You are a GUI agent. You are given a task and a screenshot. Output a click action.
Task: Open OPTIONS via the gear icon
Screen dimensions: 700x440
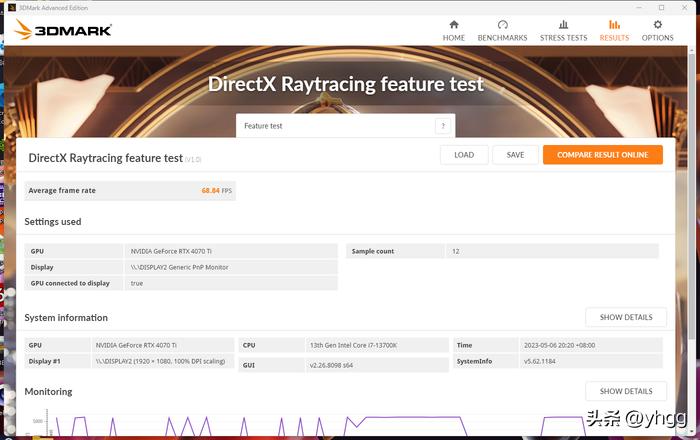pyautogui.click(x=657, y=25)
